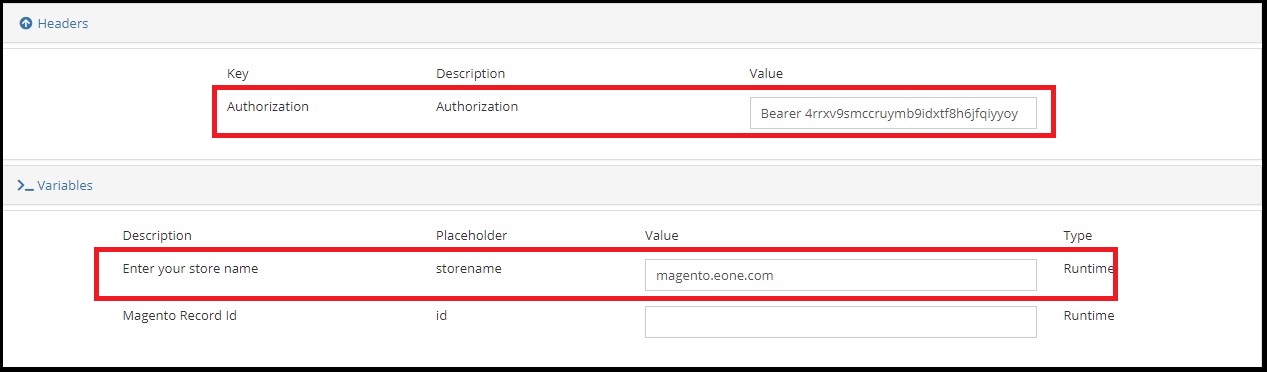Click the Key column heading
The height and width of the screenshot is (372, 1267).
(x=238, y=73)
